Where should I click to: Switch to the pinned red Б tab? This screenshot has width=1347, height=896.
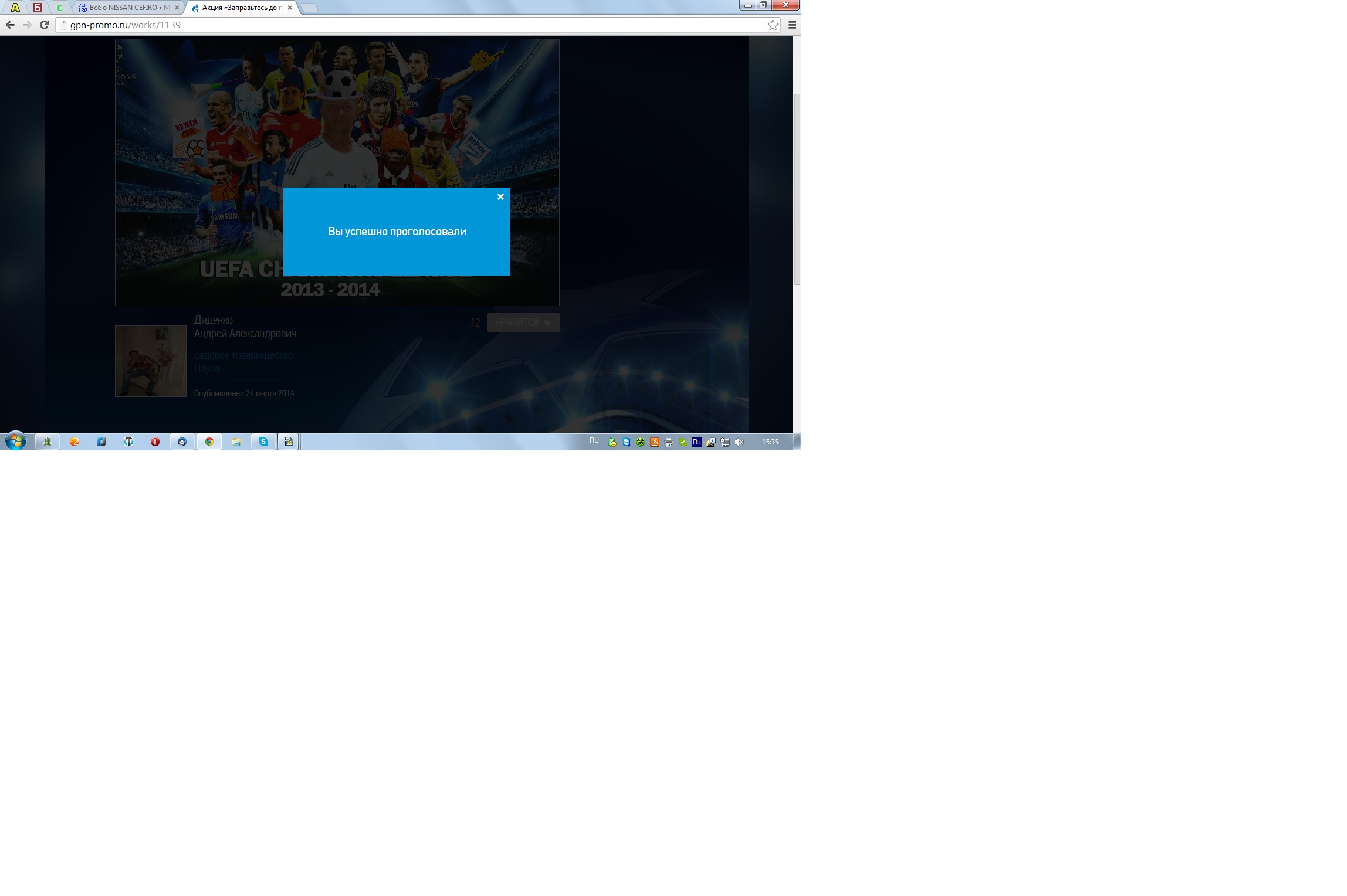38,8
